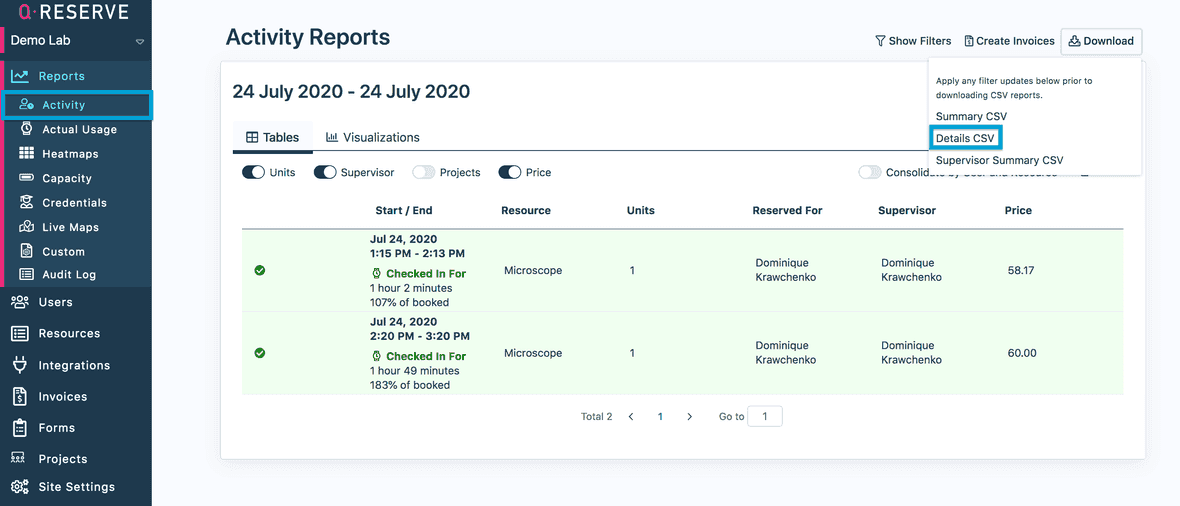Open the Live Maps icon
Image resolution: width=1180 pixels, height=506 pixels.
click(x=26, y=227)
